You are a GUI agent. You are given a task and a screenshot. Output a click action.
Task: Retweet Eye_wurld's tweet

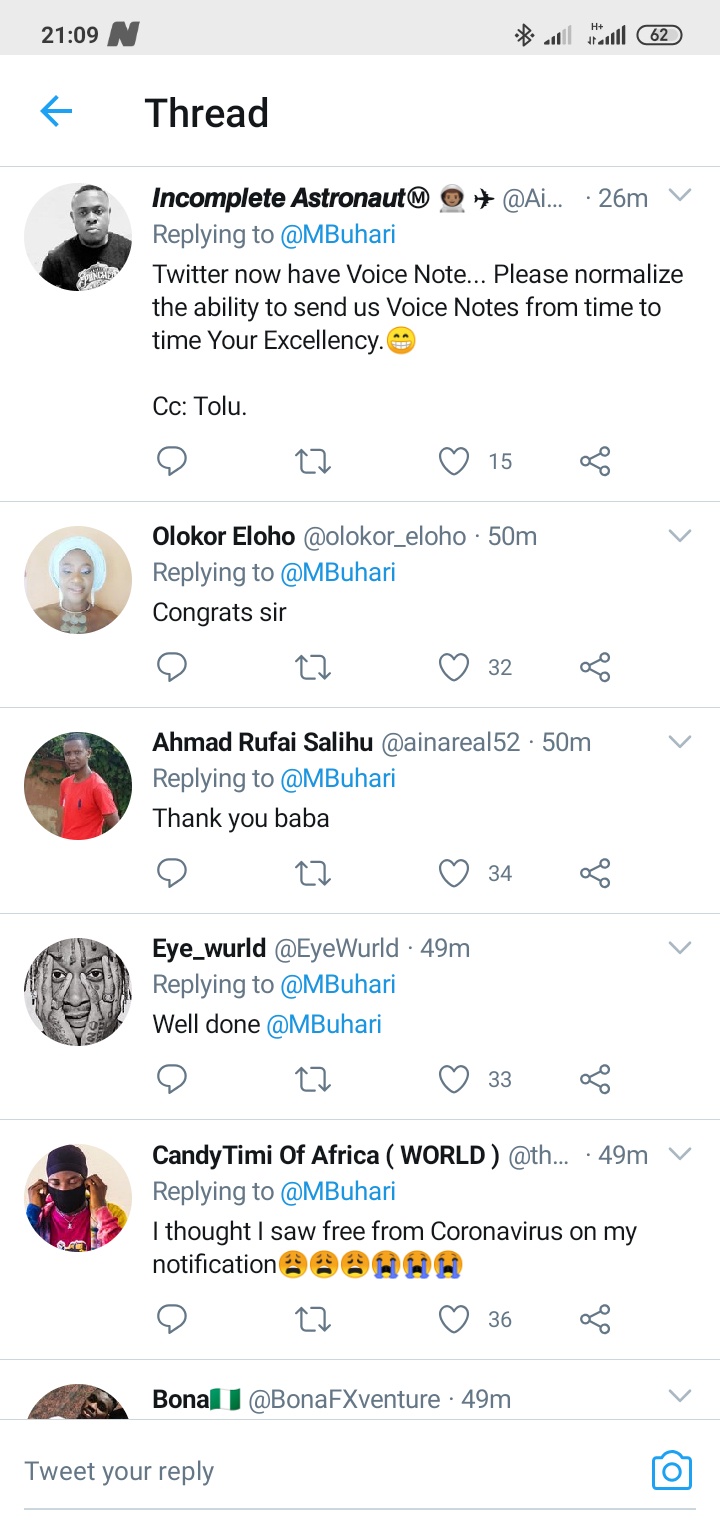(313, 1079)
